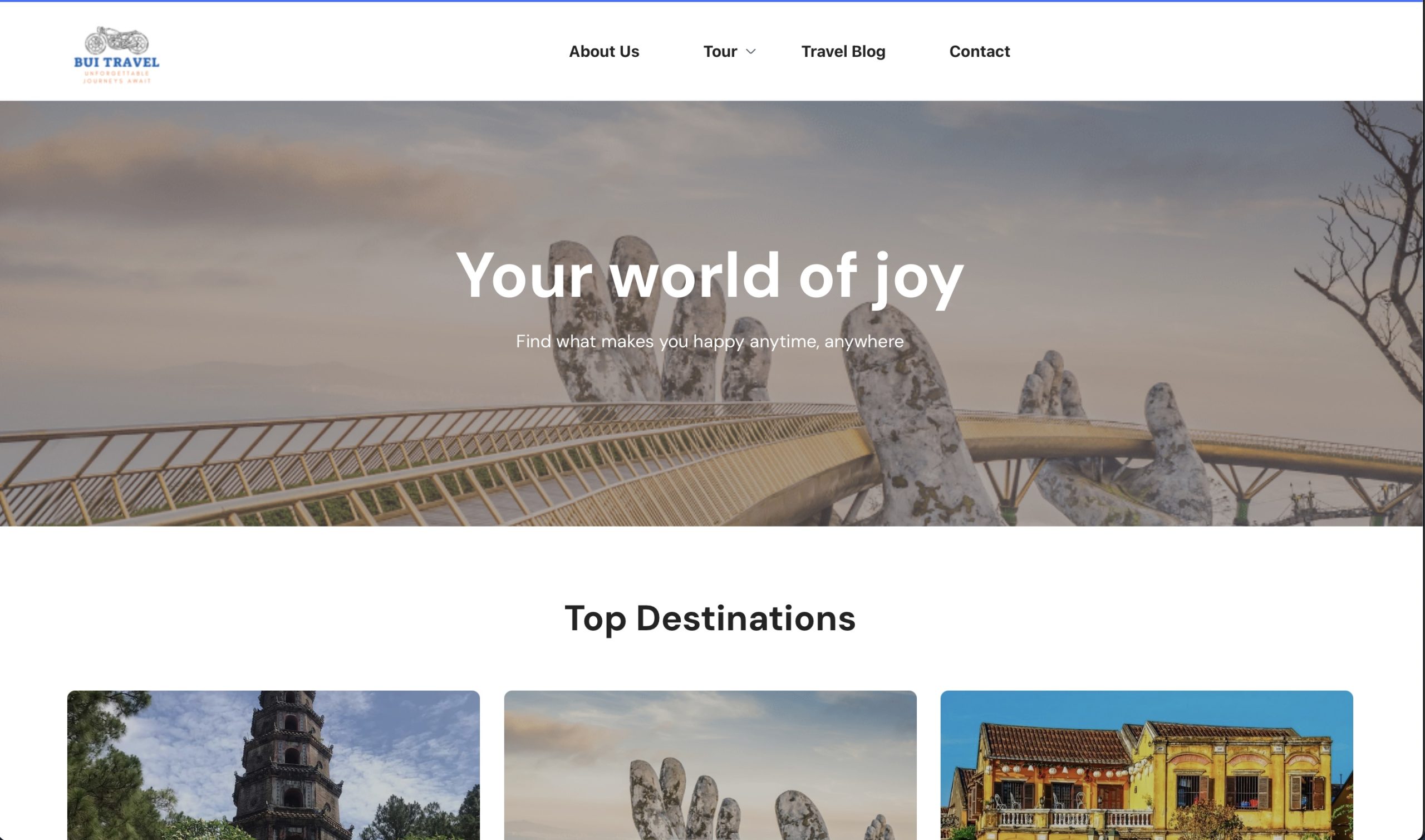This screenshot has width=1425, height=840.
Task: Click the 'Unforgettable journeys await' logo tagline
Action: [116, 77]
